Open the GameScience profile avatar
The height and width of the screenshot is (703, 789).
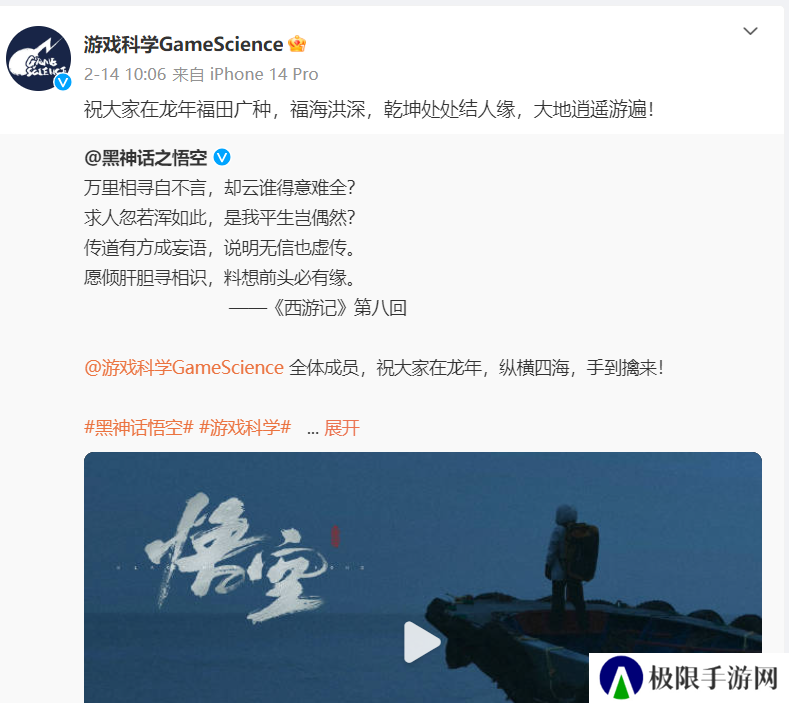(38, 58)
